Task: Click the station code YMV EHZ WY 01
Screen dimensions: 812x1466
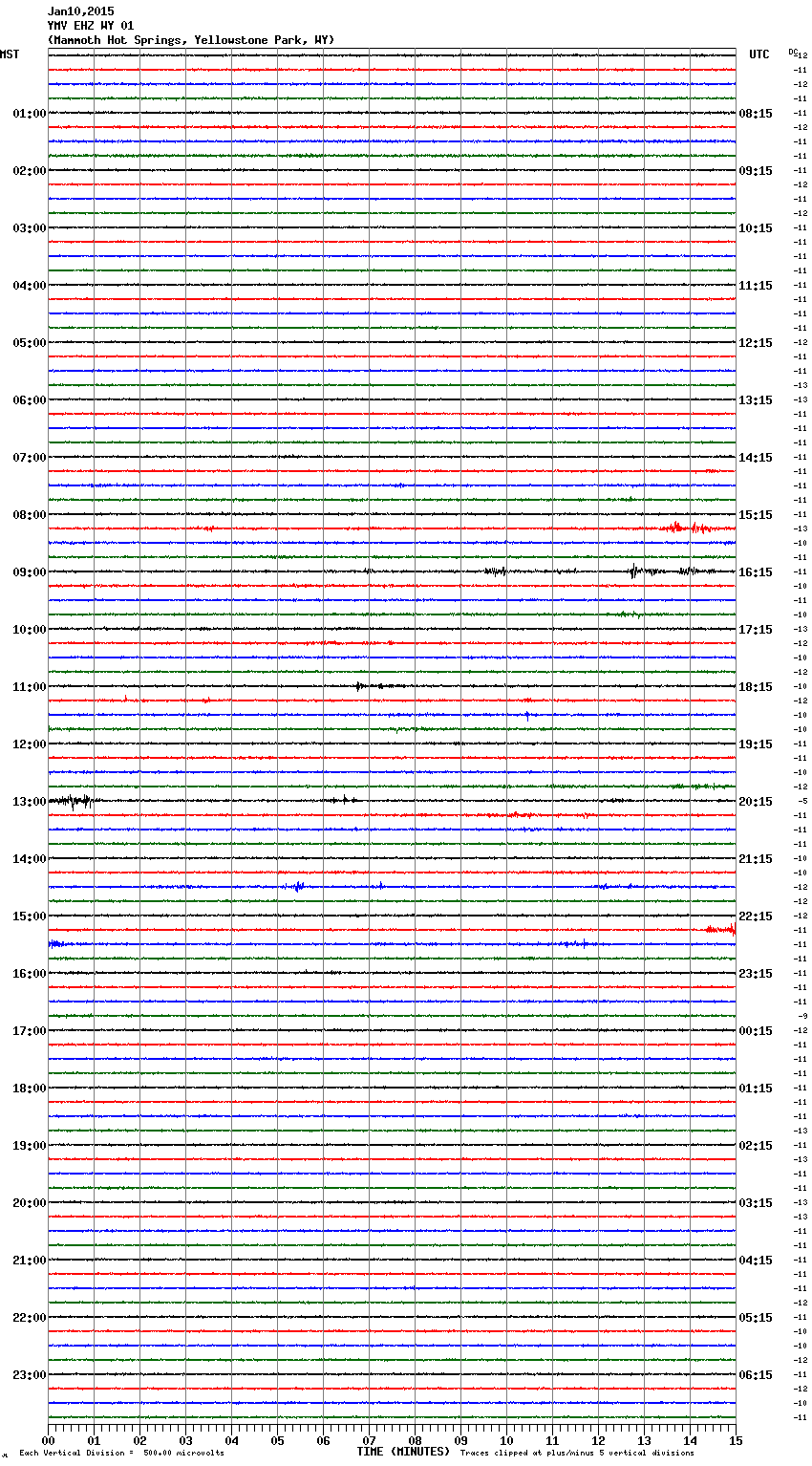Action: pyautogui.click(x=91, y=26)
